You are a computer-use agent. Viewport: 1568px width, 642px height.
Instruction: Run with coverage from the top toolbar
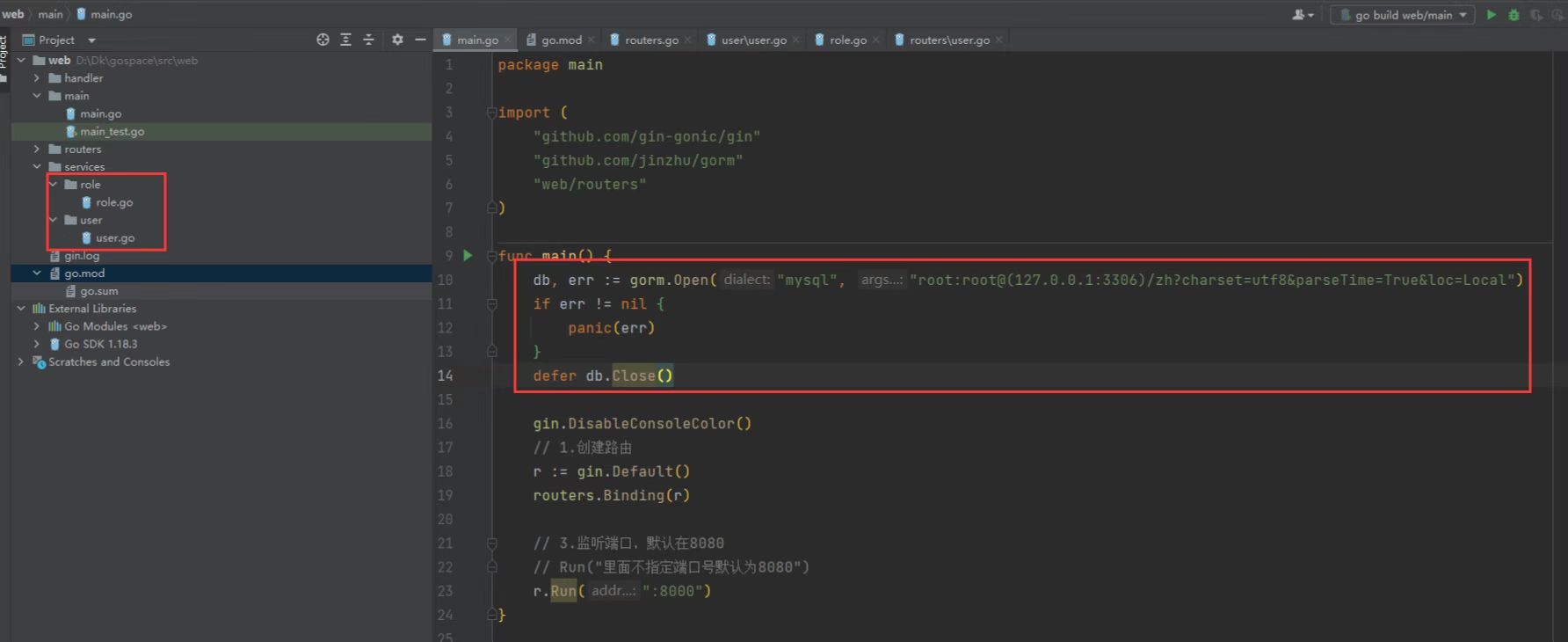pos(1536,15)
